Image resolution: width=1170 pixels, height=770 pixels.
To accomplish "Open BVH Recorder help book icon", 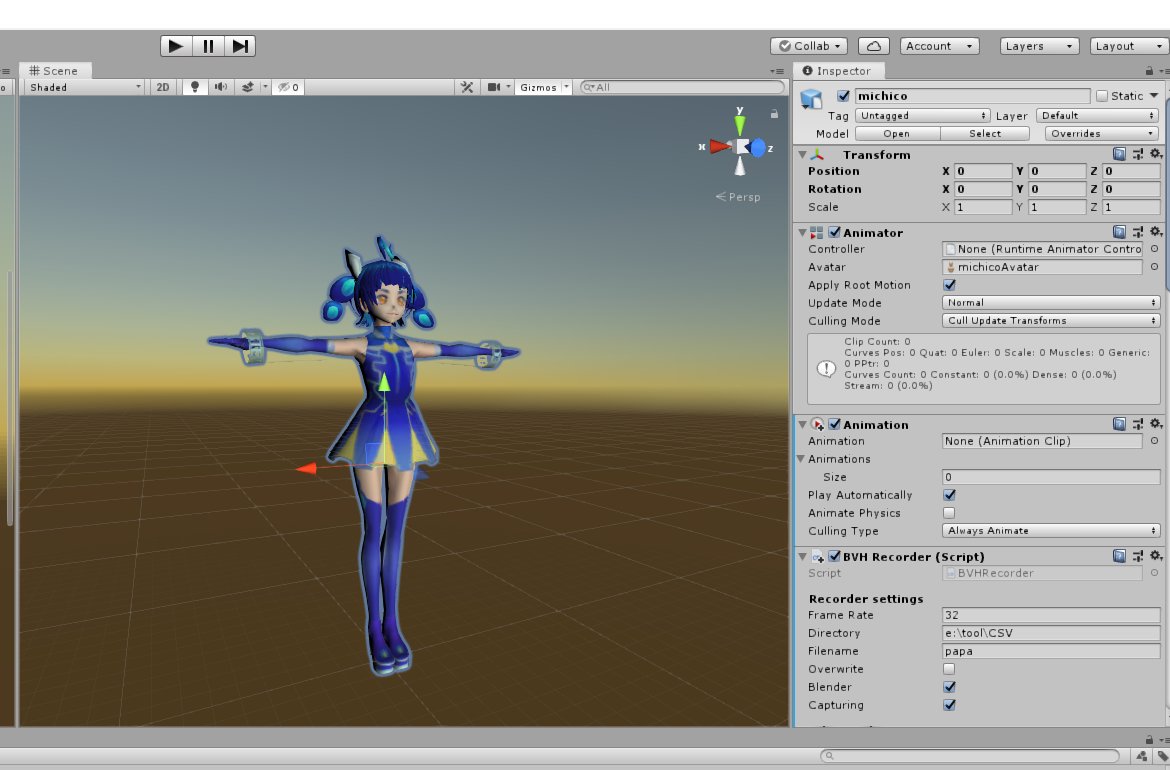I will (x=1119, y=556).
